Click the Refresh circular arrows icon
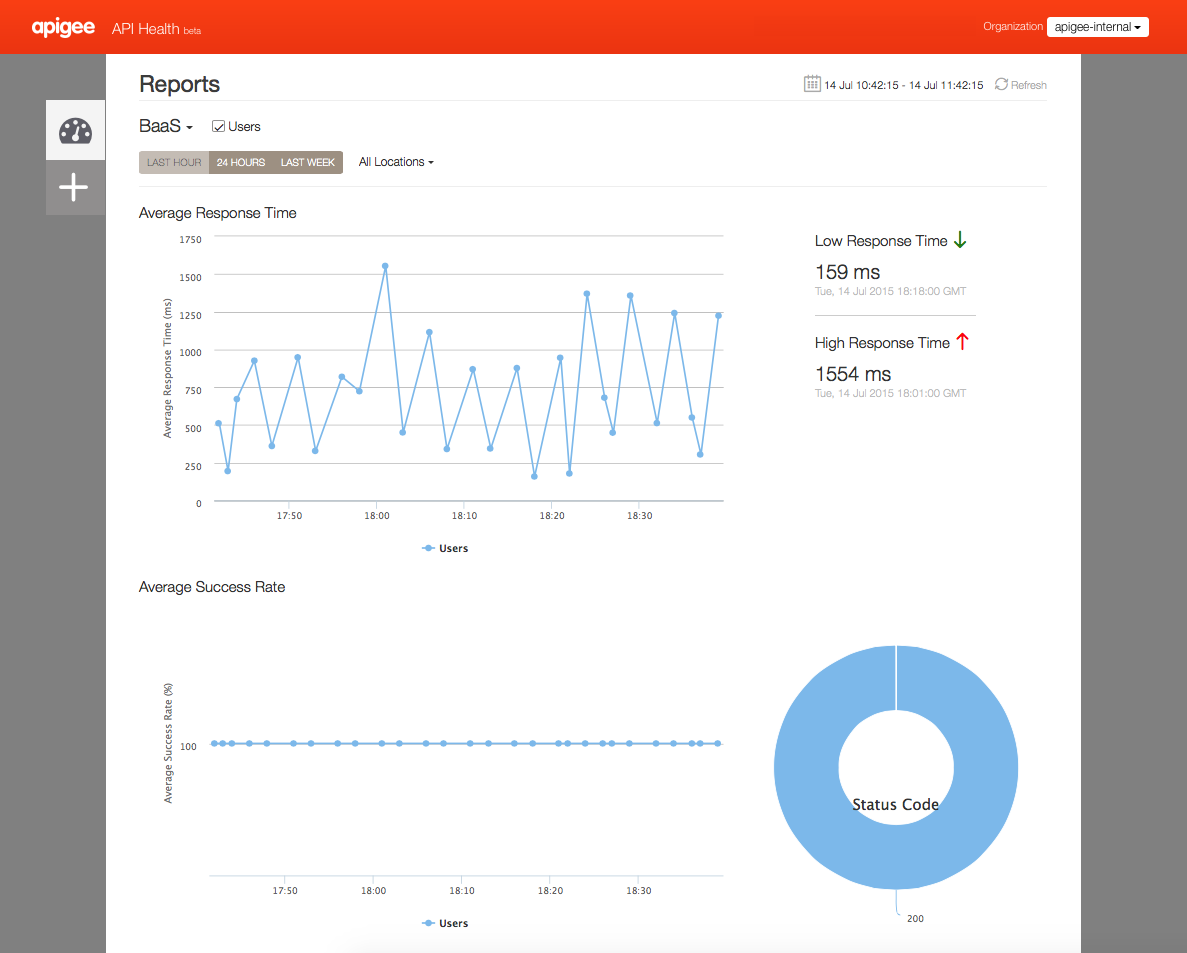The height and width of the screenshot is (953, 1187). coord(1001,84)
